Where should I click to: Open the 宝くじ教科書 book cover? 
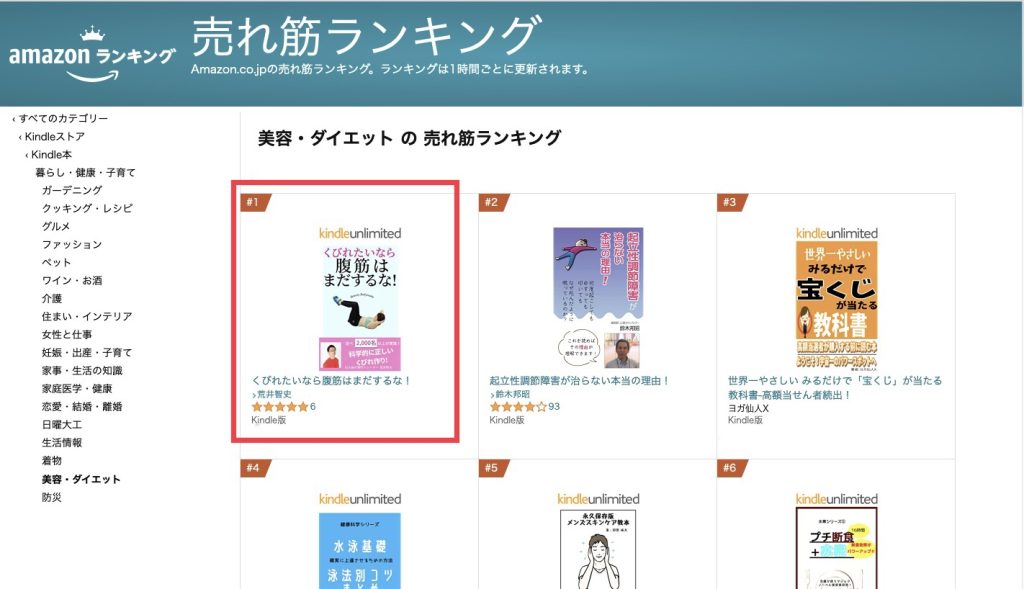[x=836, y=305]
